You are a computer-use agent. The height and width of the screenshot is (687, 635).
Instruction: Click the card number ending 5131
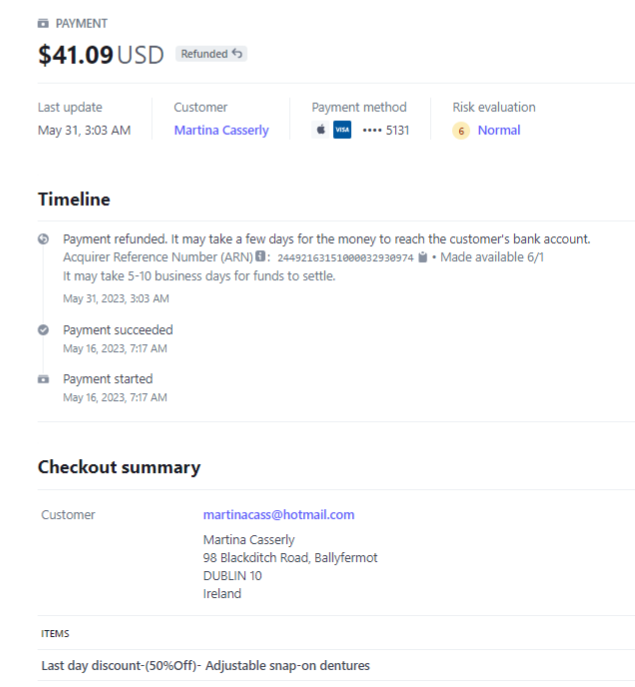(385, 130)
